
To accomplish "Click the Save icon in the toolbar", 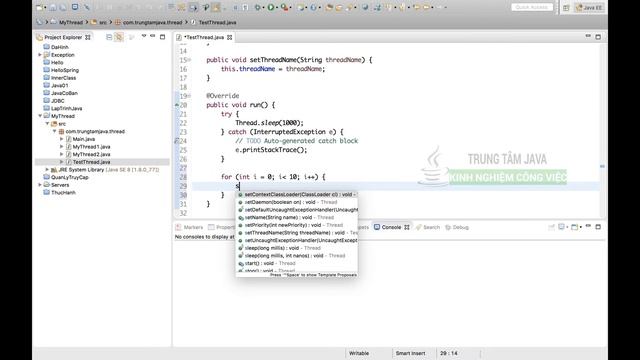I will (53, 7).
